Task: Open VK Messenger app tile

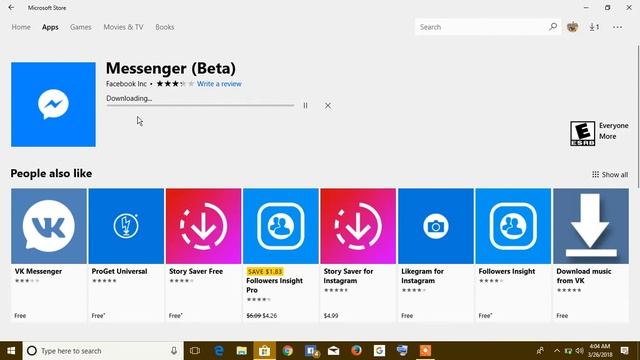Action: pyautogui.click(x=49, y=255)
